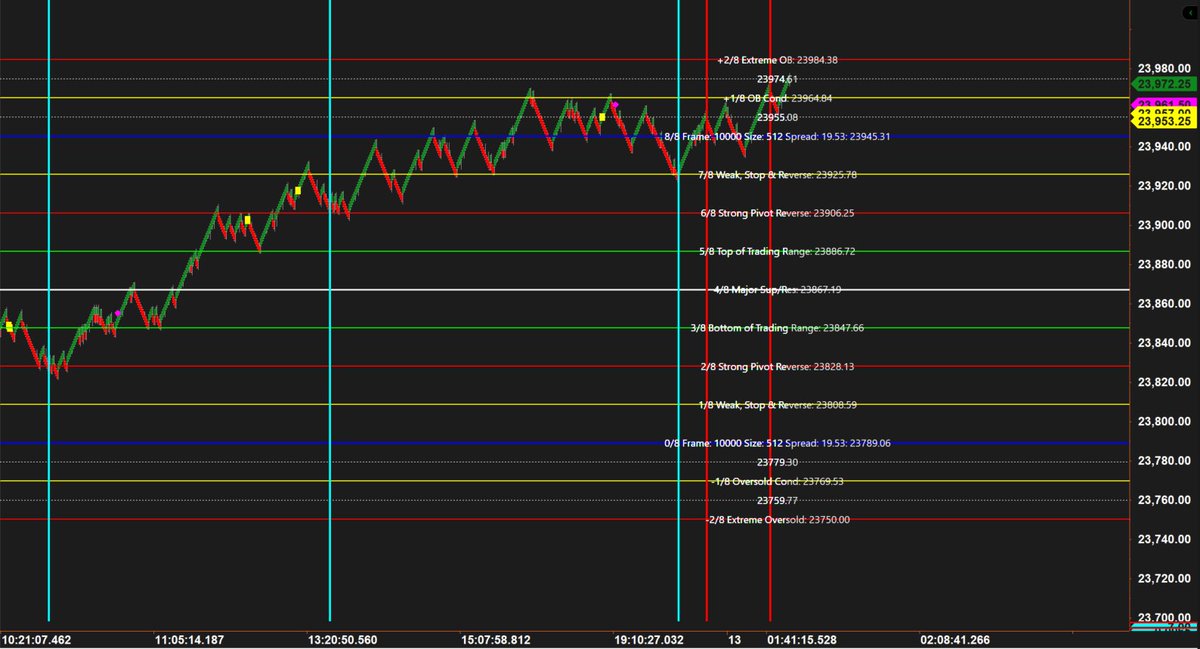The width and height of the screenshot is (1200, 649).
Task: Click the yellow 23,953.25 price tag
Action: click(1162, 121)
